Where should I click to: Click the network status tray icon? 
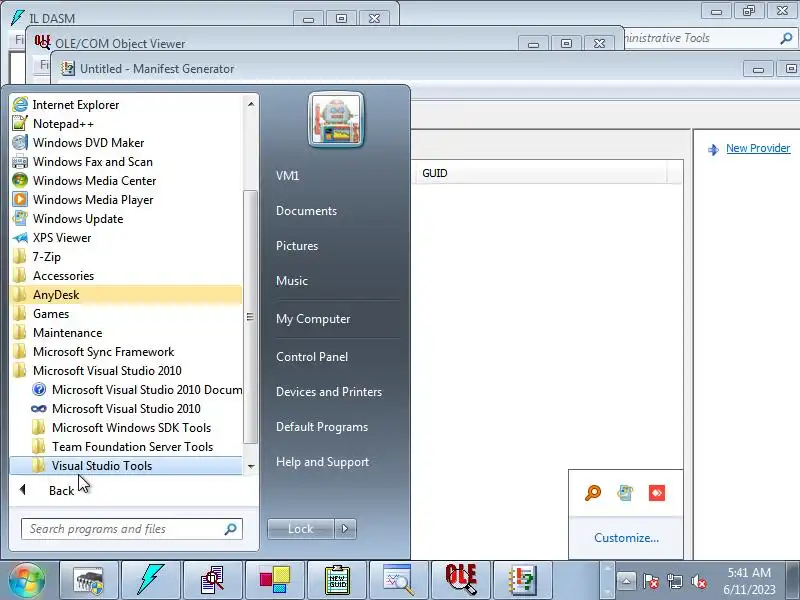(x=675, y=581)
